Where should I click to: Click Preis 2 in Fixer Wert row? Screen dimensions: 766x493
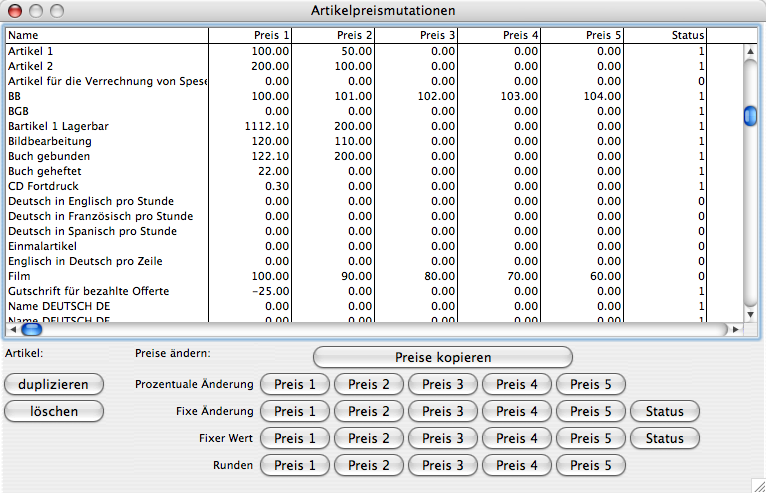[x=369, y=438]
